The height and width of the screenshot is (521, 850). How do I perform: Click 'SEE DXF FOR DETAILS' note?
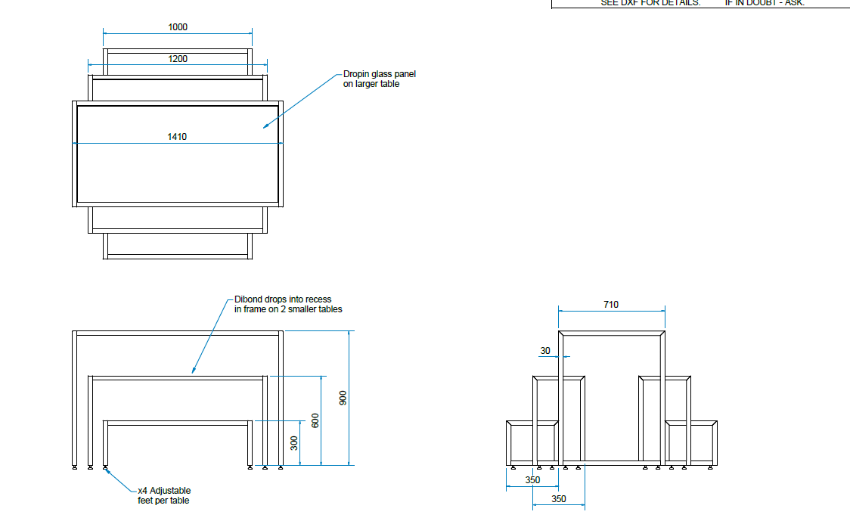click(x=650, y=3)
